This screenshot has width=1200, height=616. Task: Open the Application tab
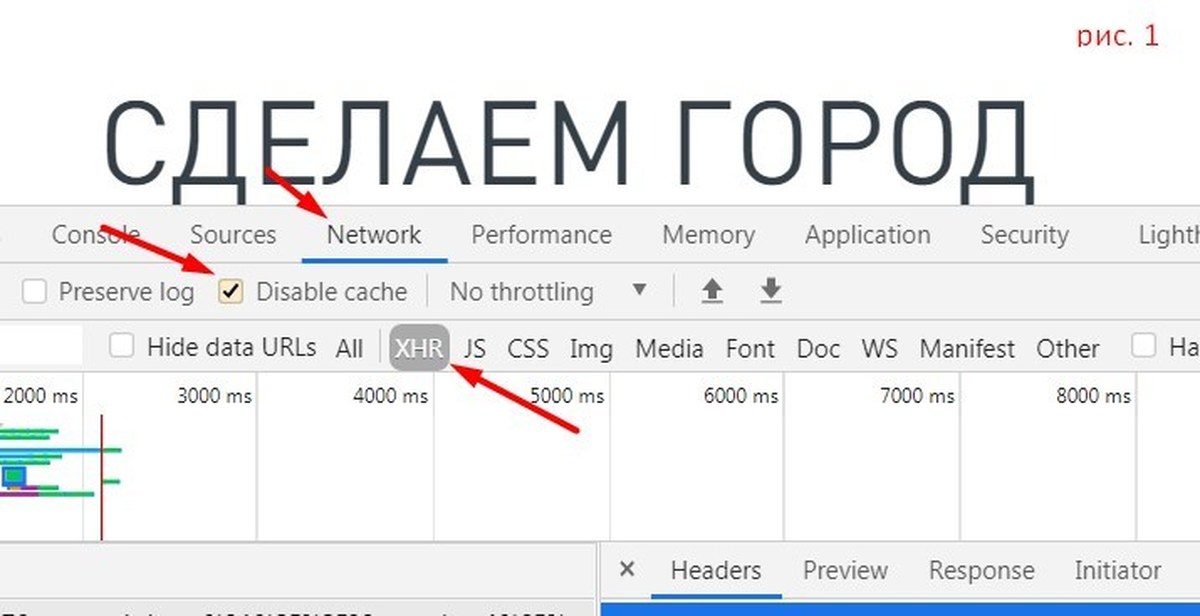pos(867,235)
